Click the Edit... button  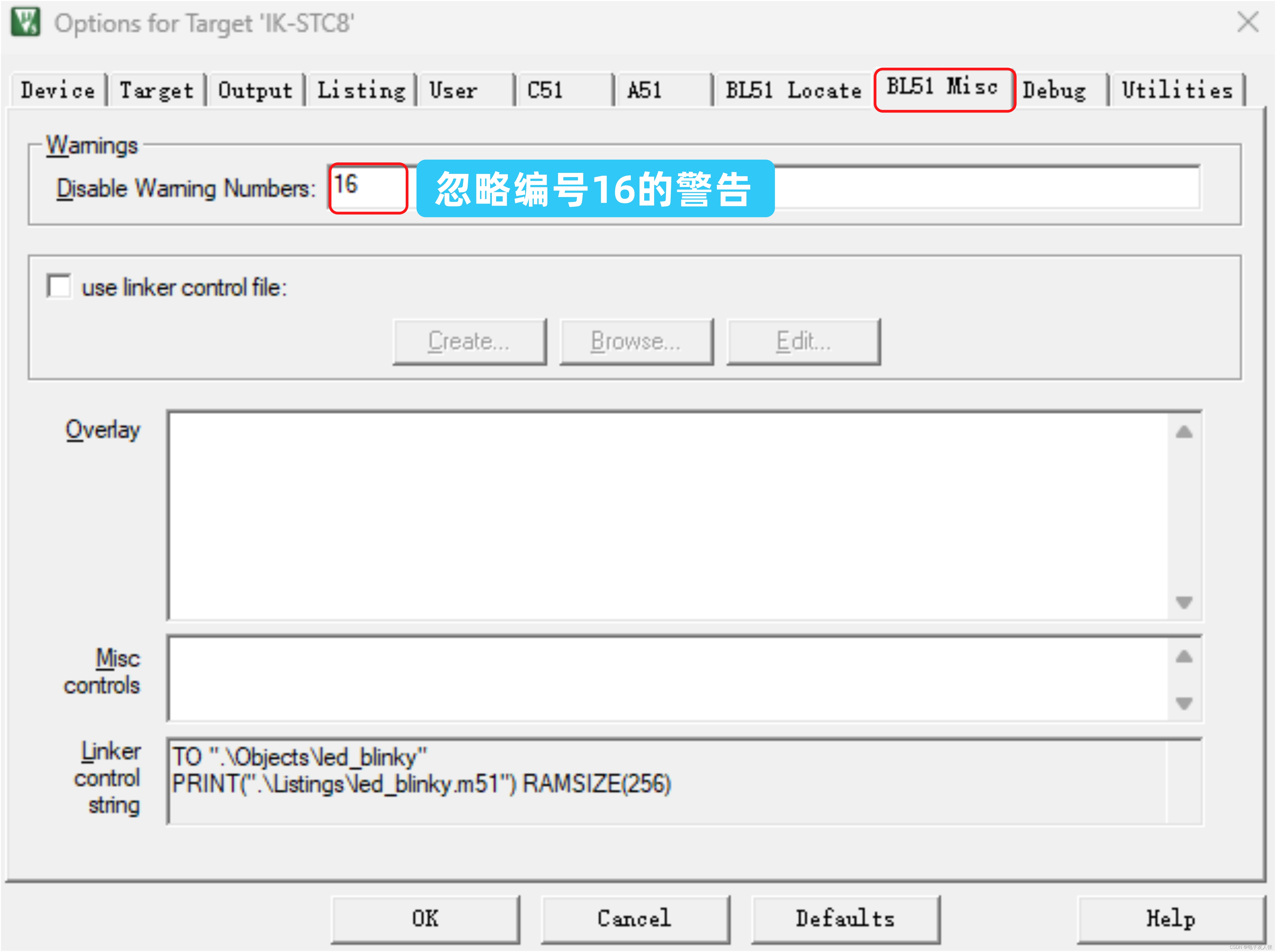[x=803, y=342]
